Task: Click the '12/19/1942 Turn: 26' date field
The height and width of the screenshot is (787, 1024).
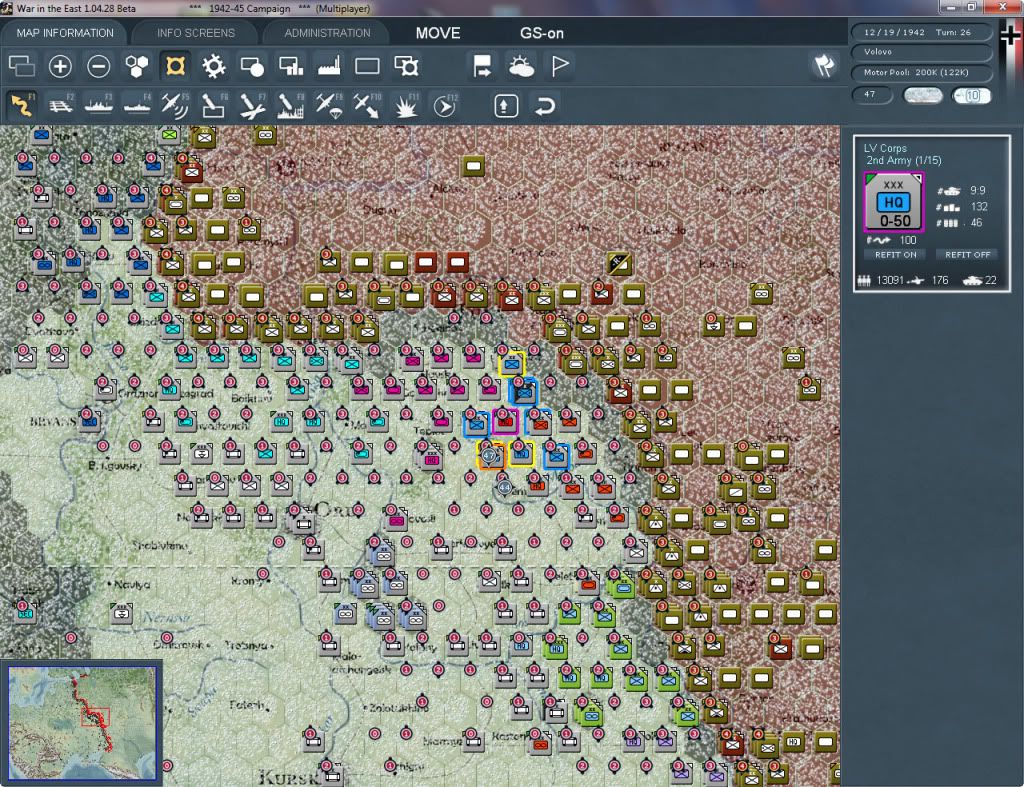Action: (921, 32)
